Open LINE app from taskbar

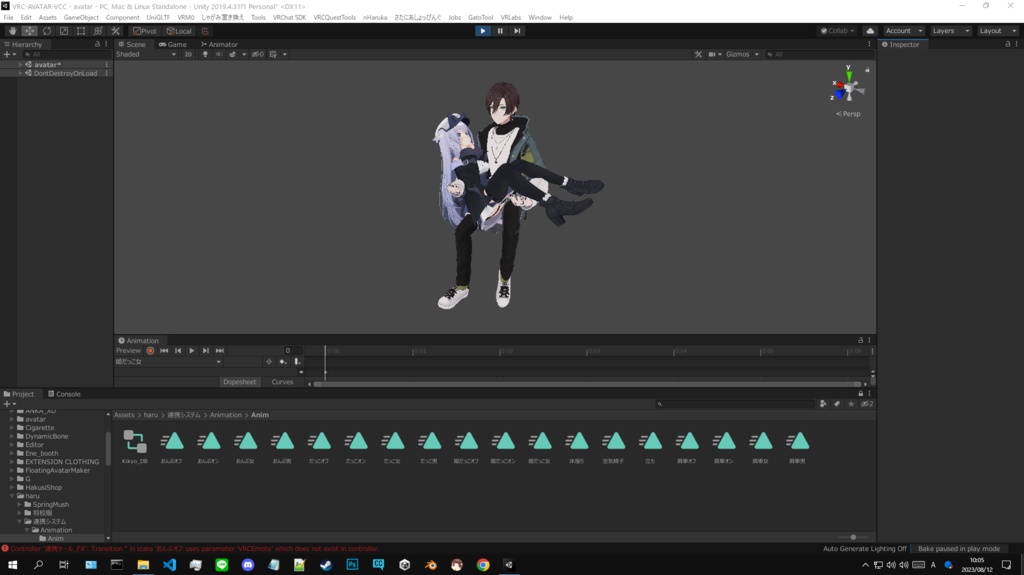tap(221, 565)
